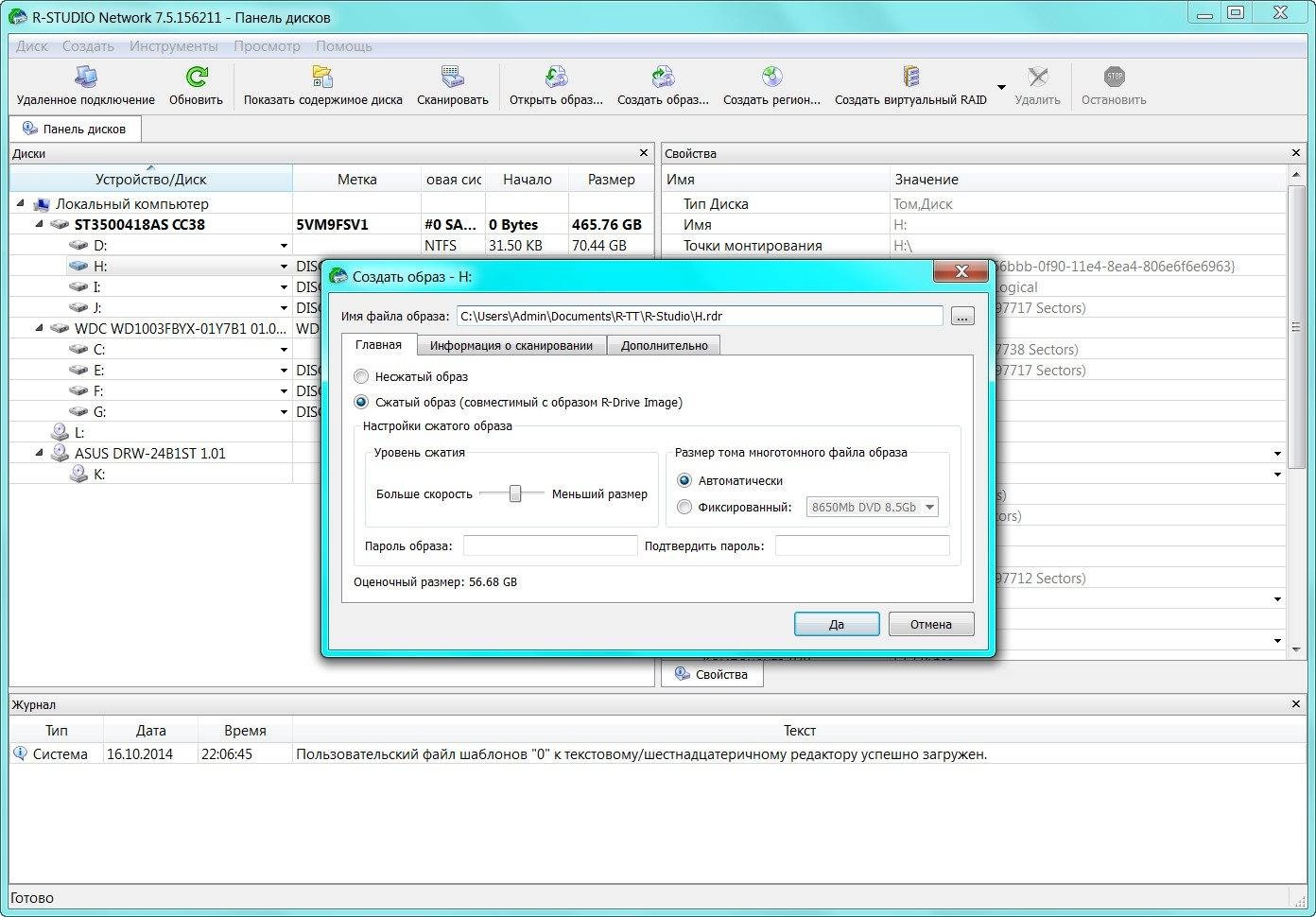This screenshot has height=917, width=1316.
Task: Close the Журнал panel with X
Action: point(1296,704)
